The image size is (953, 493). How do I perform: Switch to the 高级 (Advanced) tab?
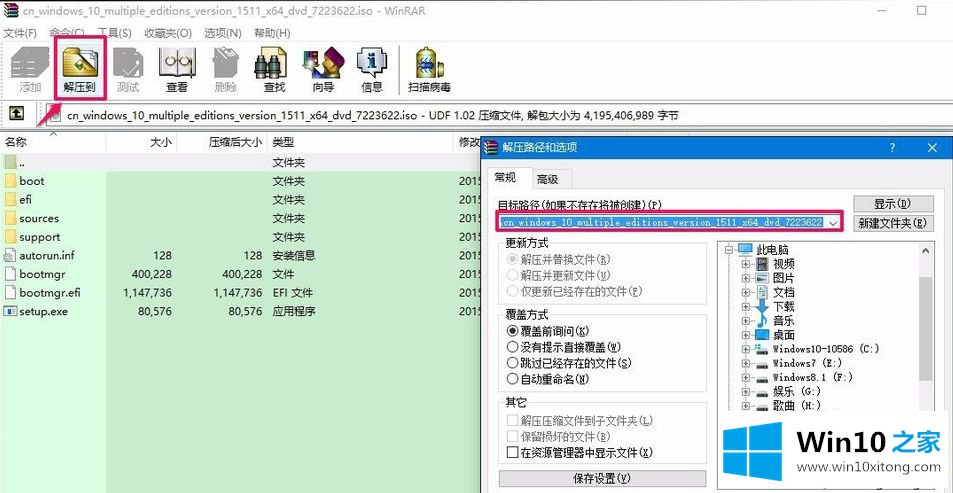(x=547, y=179)
